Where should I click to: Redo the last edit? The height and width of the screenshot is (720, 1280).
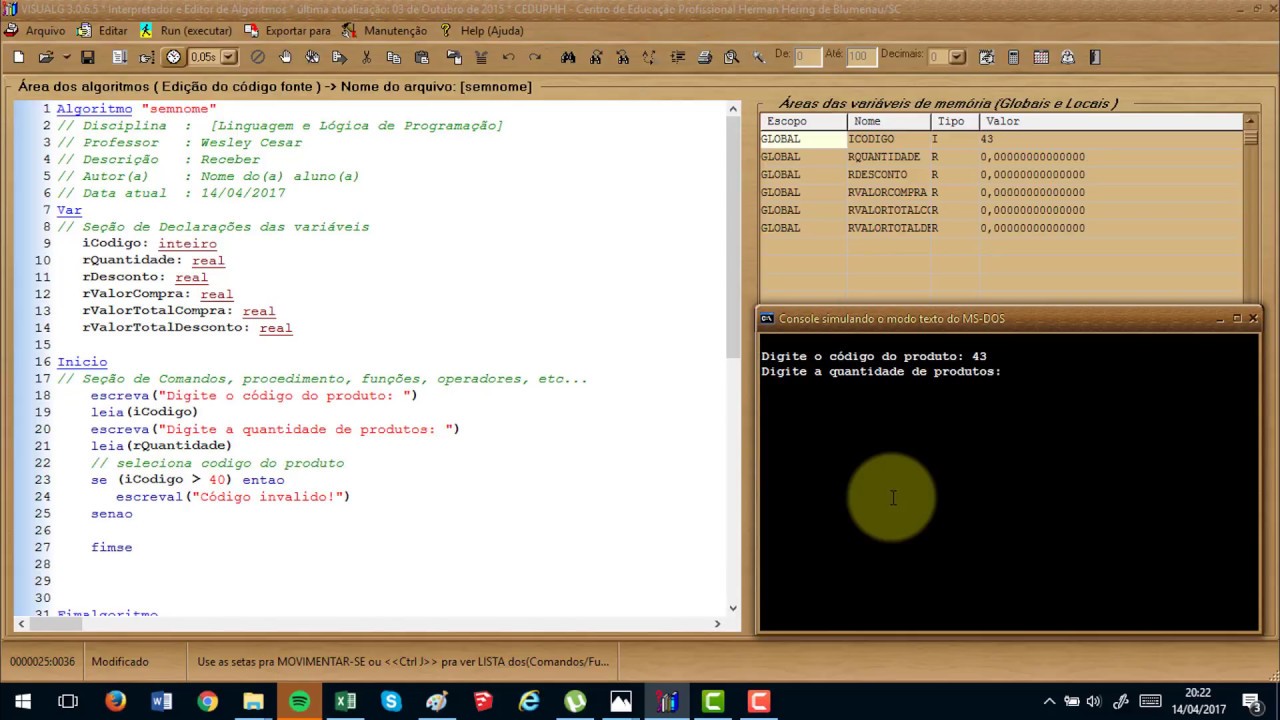(535, 57)
